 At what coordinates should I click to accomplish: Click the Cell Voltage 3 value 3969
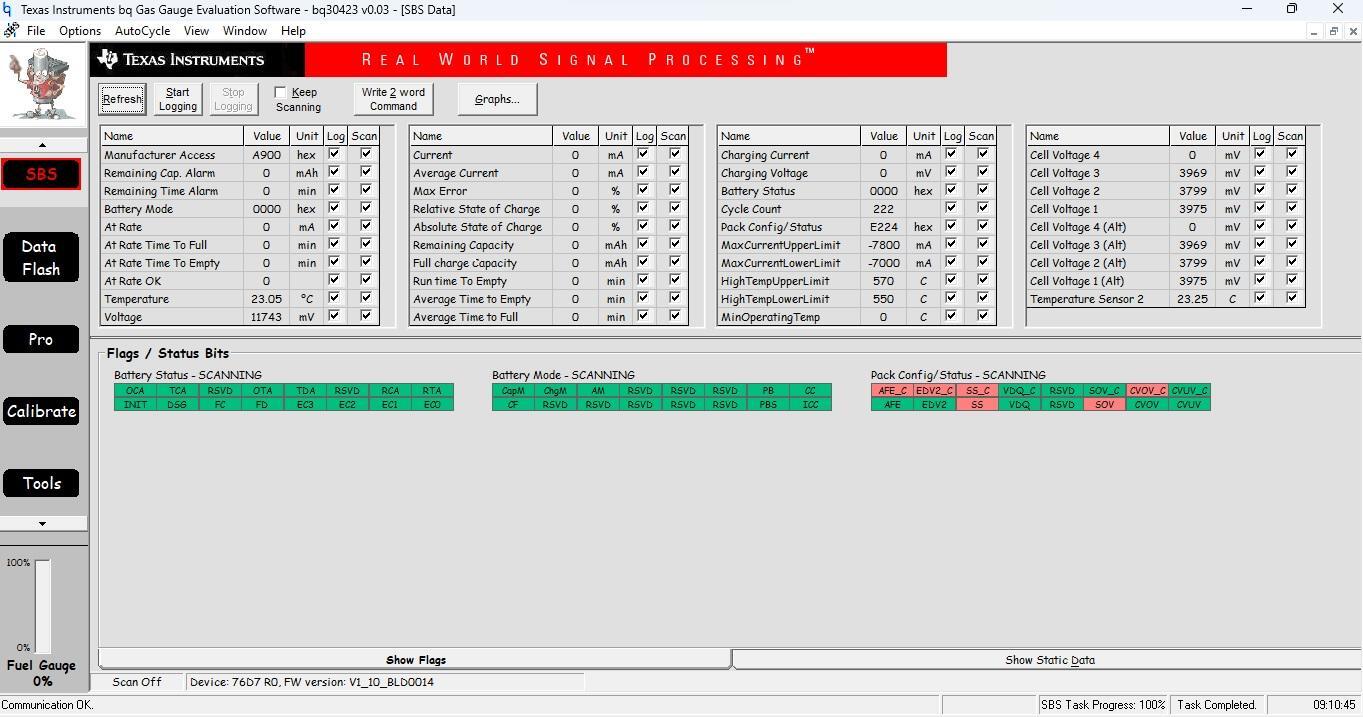tap(1192, 173)
